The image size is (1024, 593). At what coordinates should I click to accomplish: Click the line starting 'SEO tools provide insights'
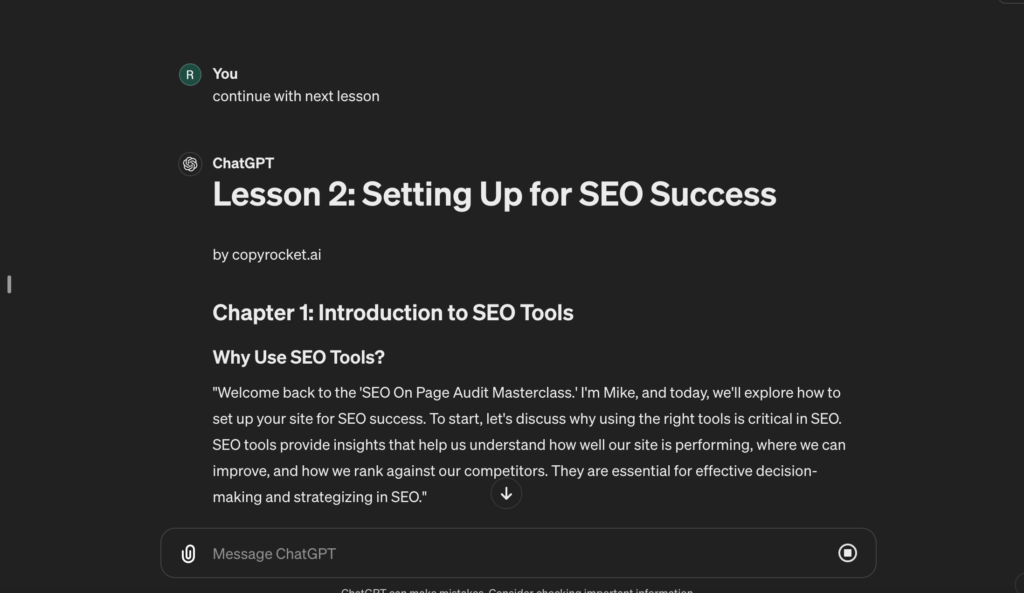pyautogui.click(x=529, y=445)
